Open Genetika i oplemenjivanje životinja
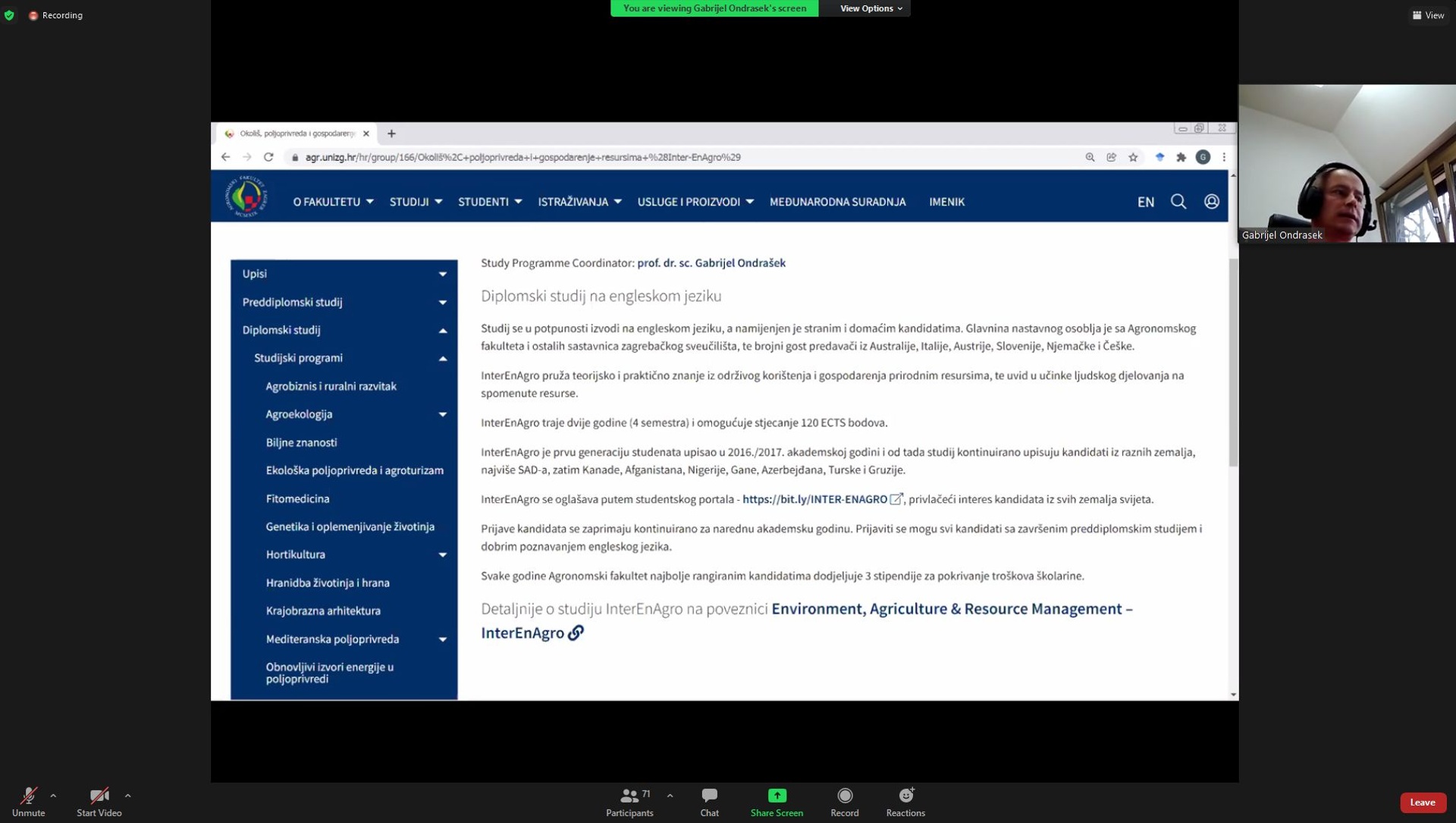 point(350,526)
